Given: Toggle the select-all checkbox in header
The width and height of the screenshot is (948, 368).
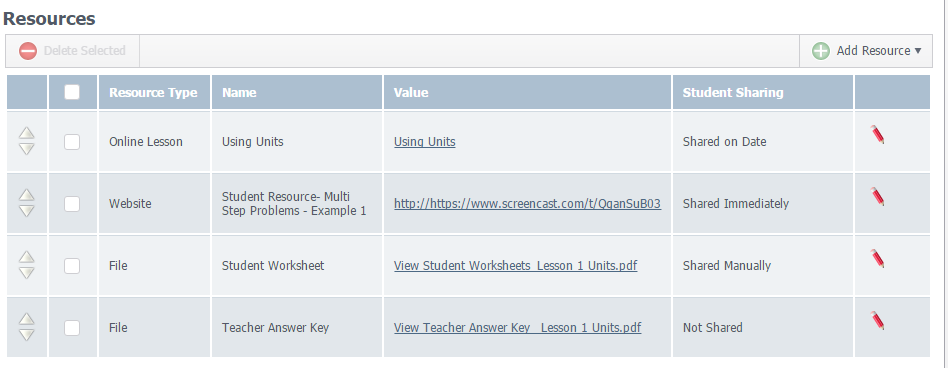Looking at the screenshot, I should click(x=72, y=92).
